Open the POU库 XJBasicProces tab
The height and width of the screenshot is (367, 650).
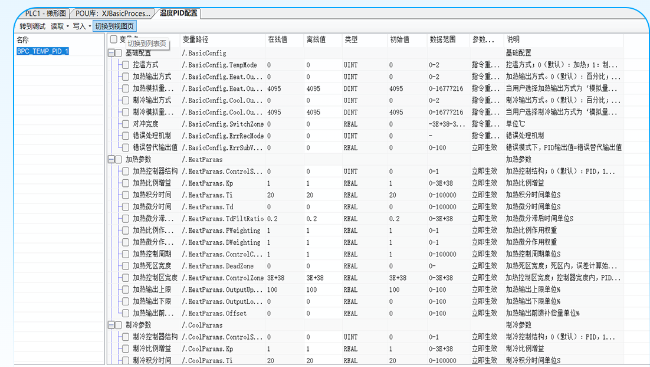(x=112, y=13)
